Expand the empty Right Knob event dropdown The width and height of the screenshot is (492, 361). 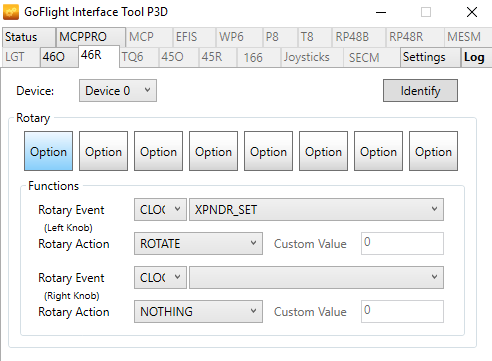coord(316,277)
